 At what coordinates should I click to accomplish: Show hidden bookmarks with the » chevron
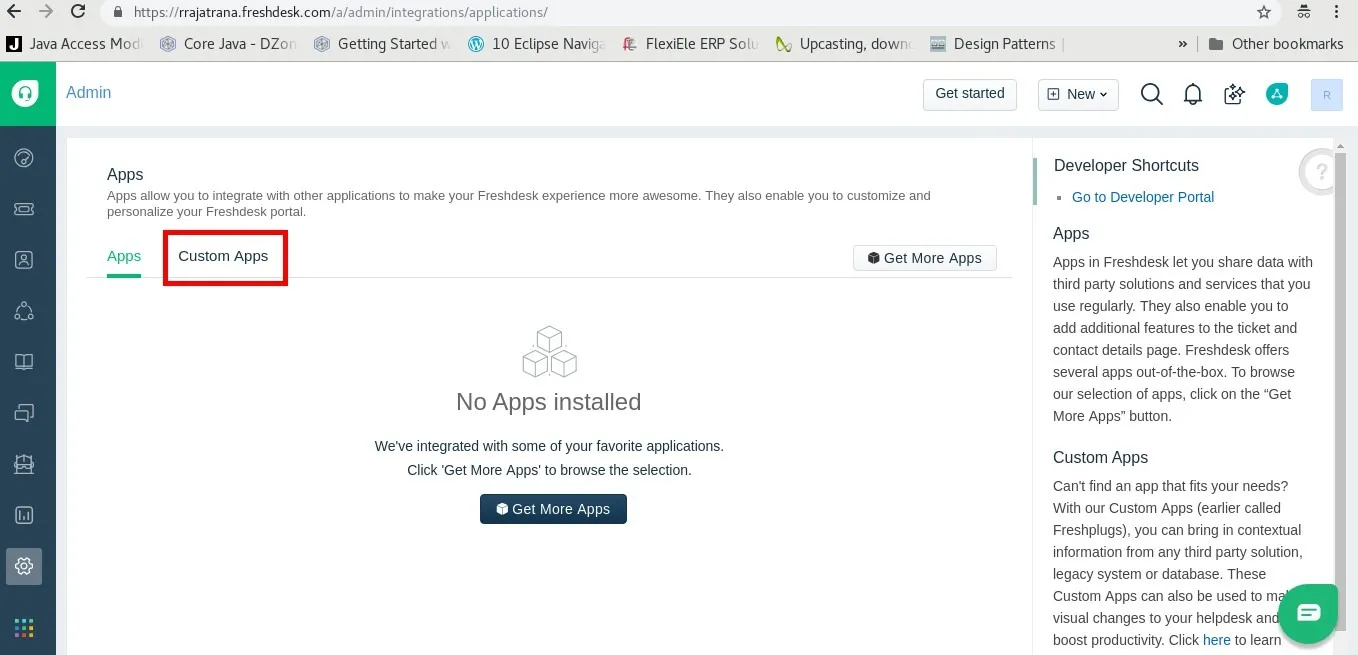1183,44
